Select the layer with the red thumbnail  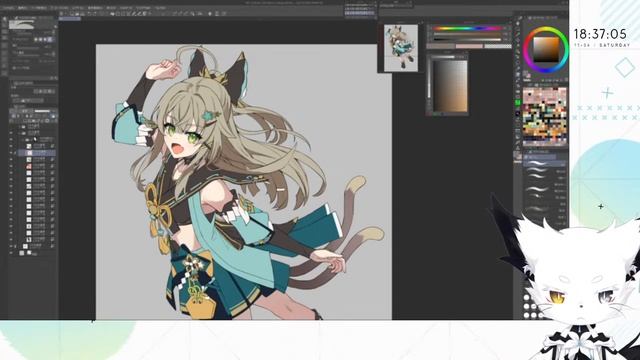(x=37, y=166)
